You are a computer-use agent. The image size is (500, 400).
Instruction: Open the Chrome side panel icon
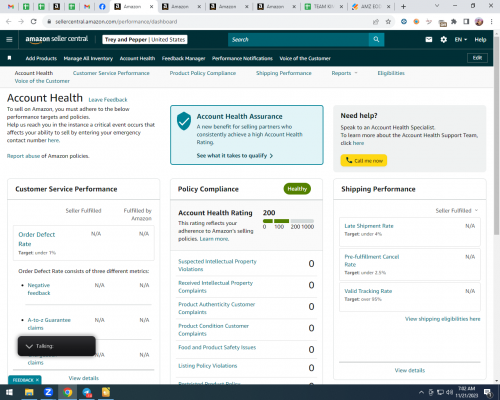pos(466,21)
